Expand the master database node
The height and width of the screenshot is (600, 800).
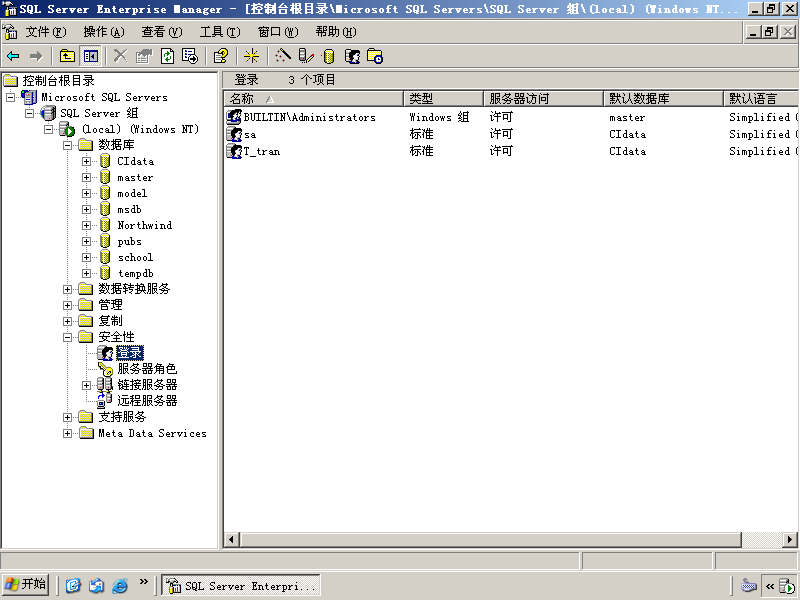[86, 178]
